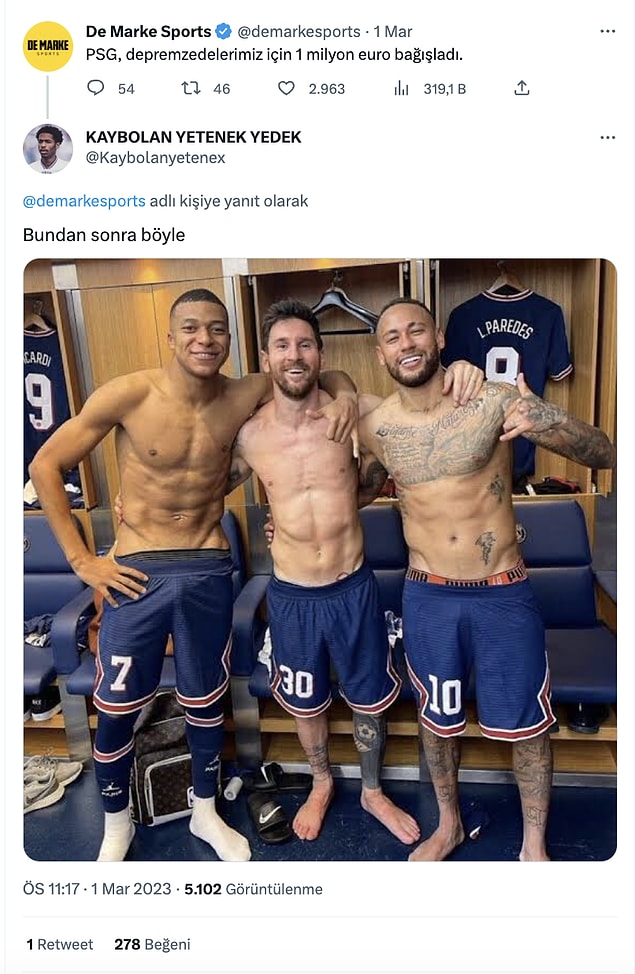Image resolution: width=635 pixels, height=974 pixels.
Task: Click the 1 Mar 2023 timestamp below the photo
Action: tap(131, 889)
